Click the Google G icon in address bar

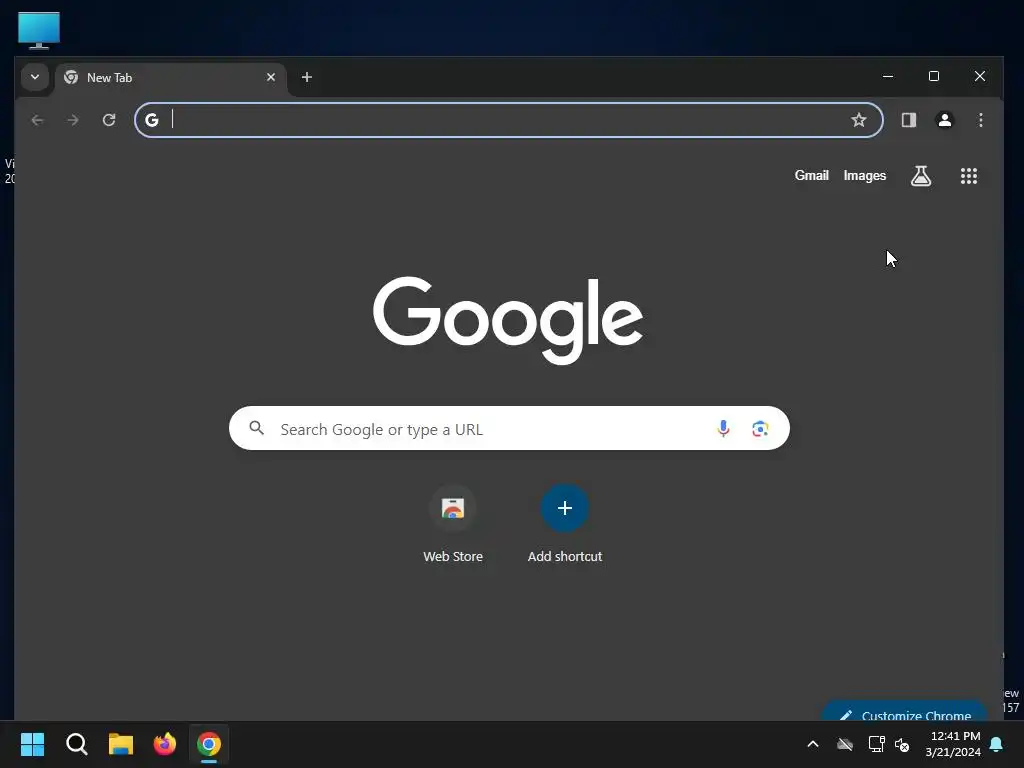coord(152,120)
